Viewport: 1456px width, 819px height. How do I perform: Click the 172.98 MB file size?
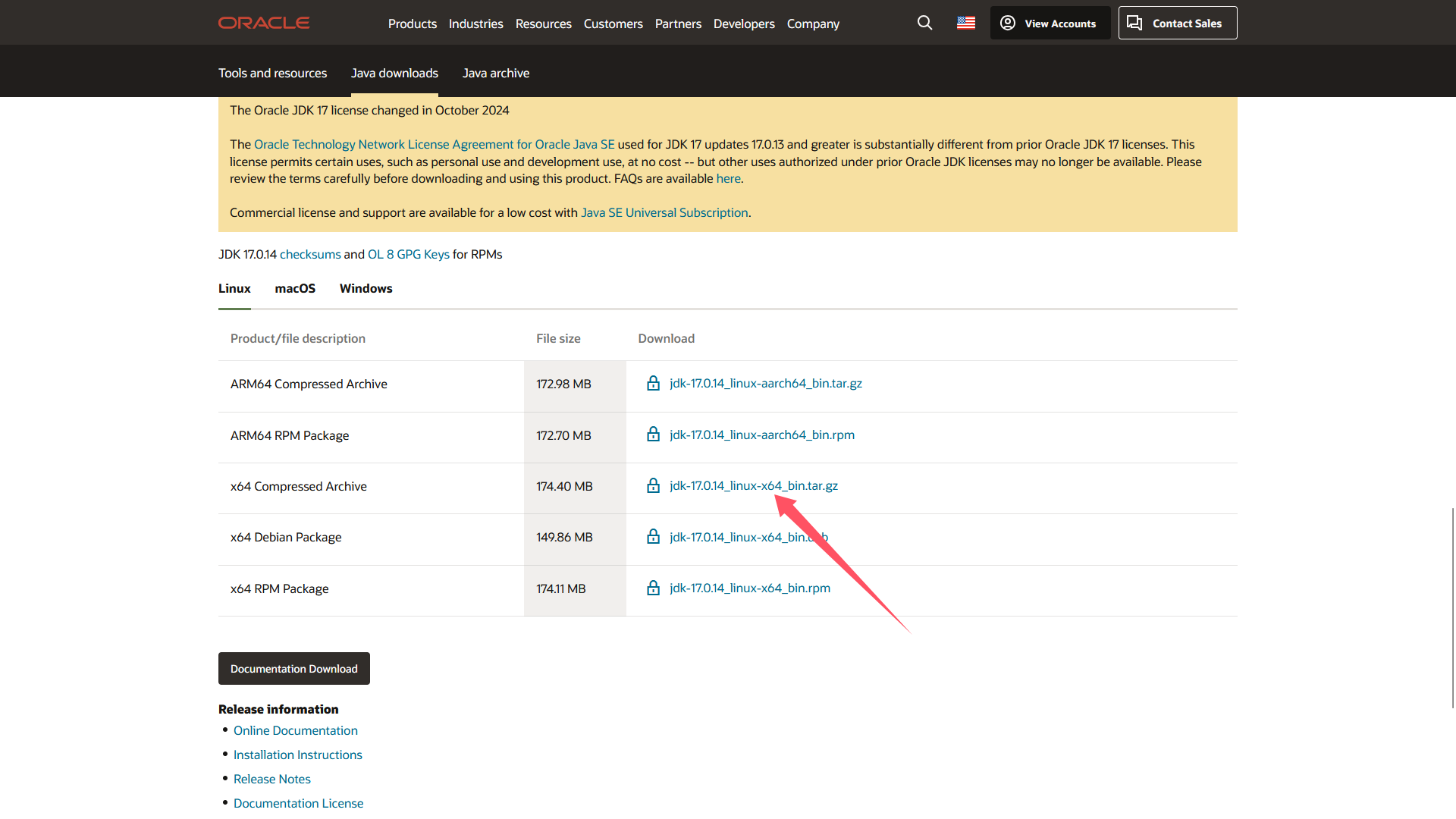(563, 384)
